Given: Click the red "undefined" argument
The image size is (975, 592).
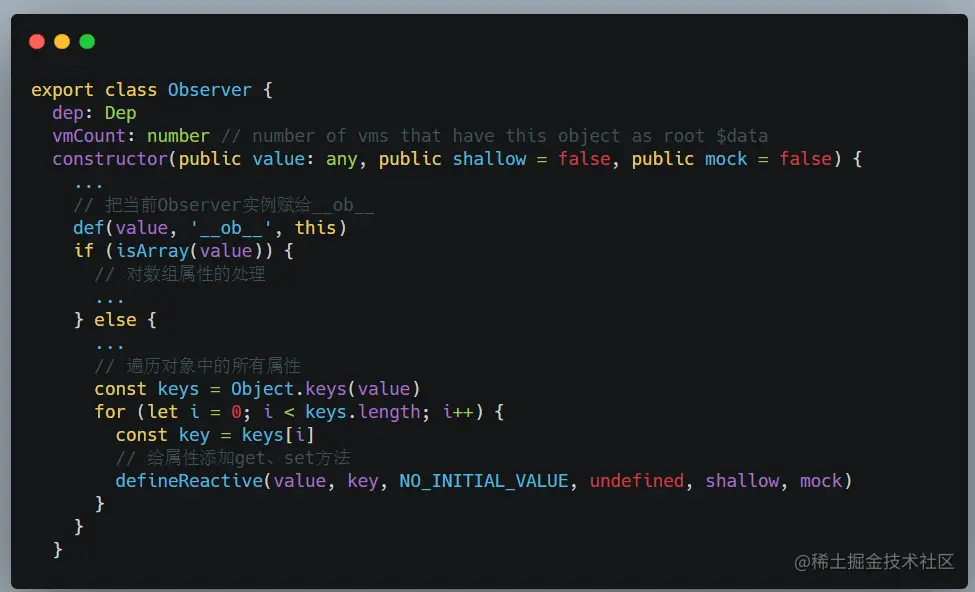Looking at the screenshot, I should tap(637, 481).
